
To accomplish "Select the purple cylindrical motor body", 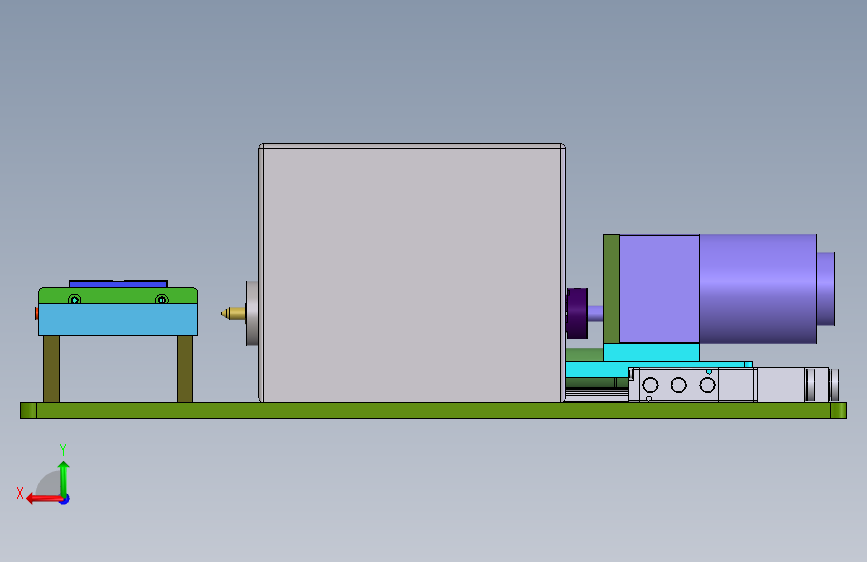I will click(758, 289).
